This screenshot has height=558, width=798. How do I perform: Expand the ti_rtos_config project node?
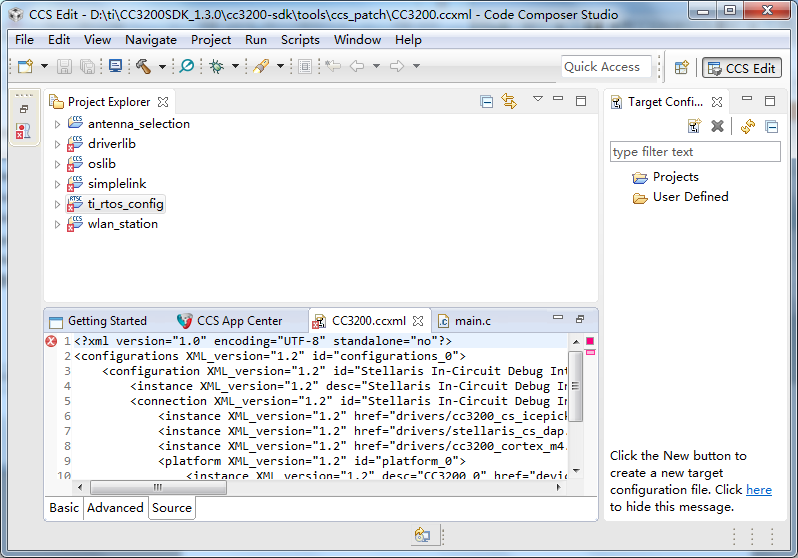tap(58, 204)
